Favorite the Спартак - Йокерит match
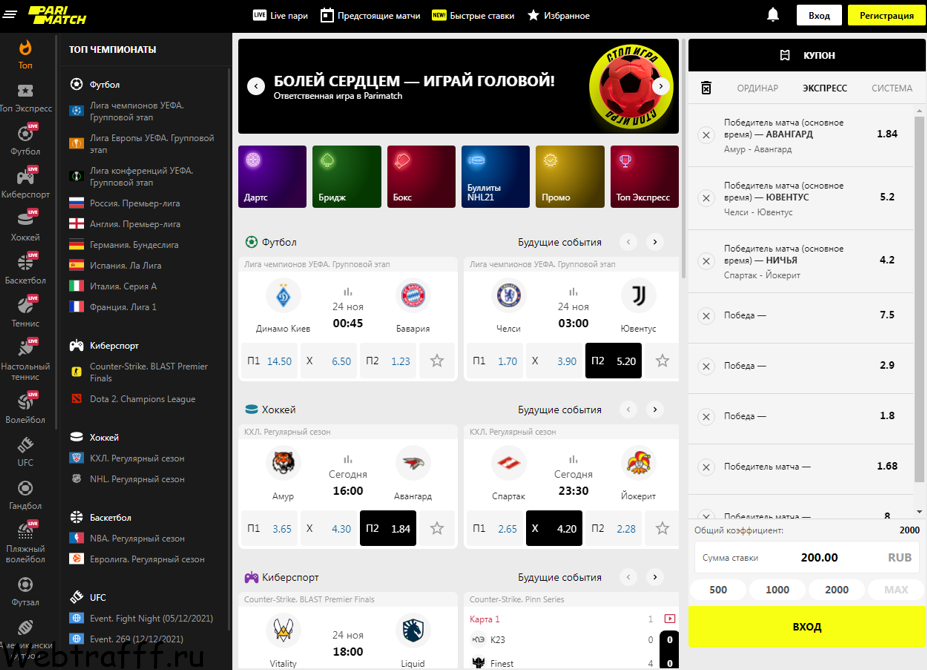Image resolution: width=927 pixels, height=670 pixels. tap(662, 528)
